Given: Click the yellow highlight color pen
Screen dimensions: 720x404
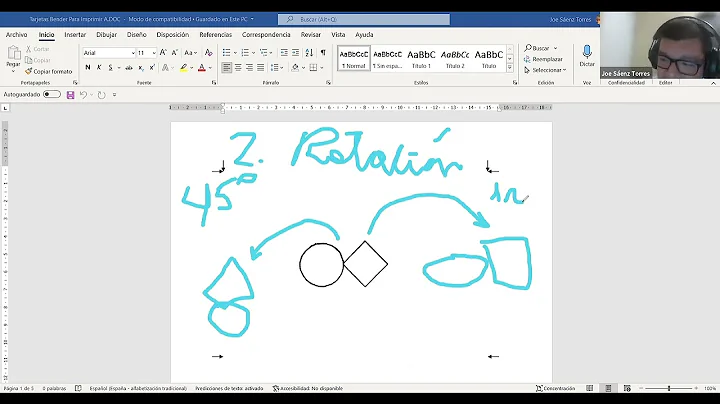Looking at the screenshot, I should (x=184, y=67).
